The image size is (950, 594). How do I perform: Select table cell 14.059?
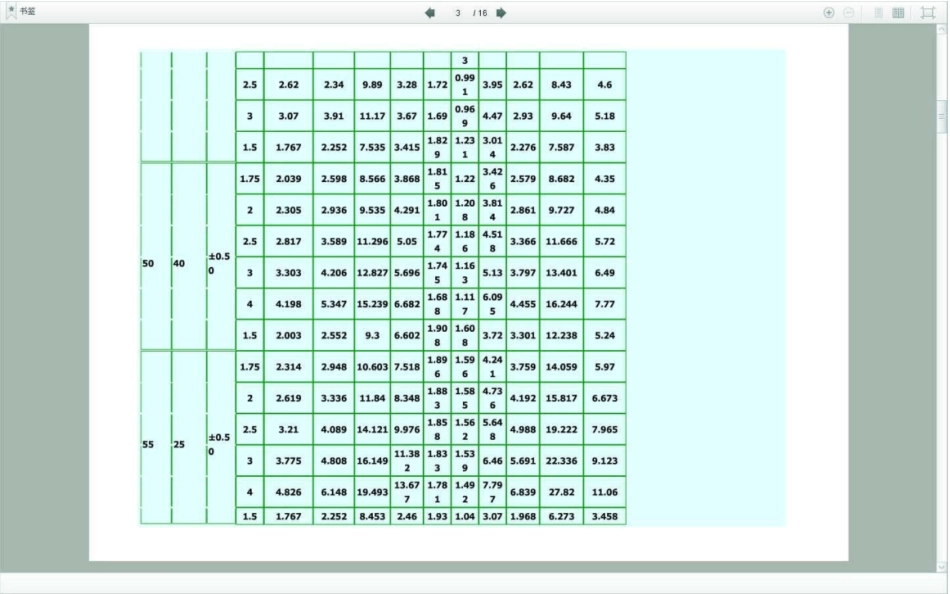coord(561,367)
